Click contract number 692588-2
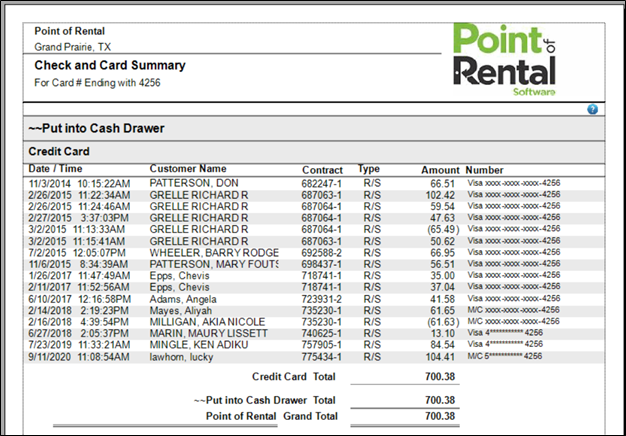The height and width of the screenshot is (436, 626). pyautogui.click(x=321, y=253)
